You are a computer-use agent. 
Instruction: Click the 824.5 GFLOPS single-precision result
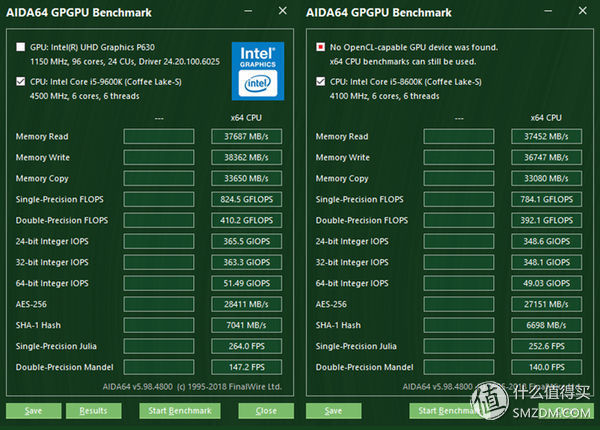246,200
